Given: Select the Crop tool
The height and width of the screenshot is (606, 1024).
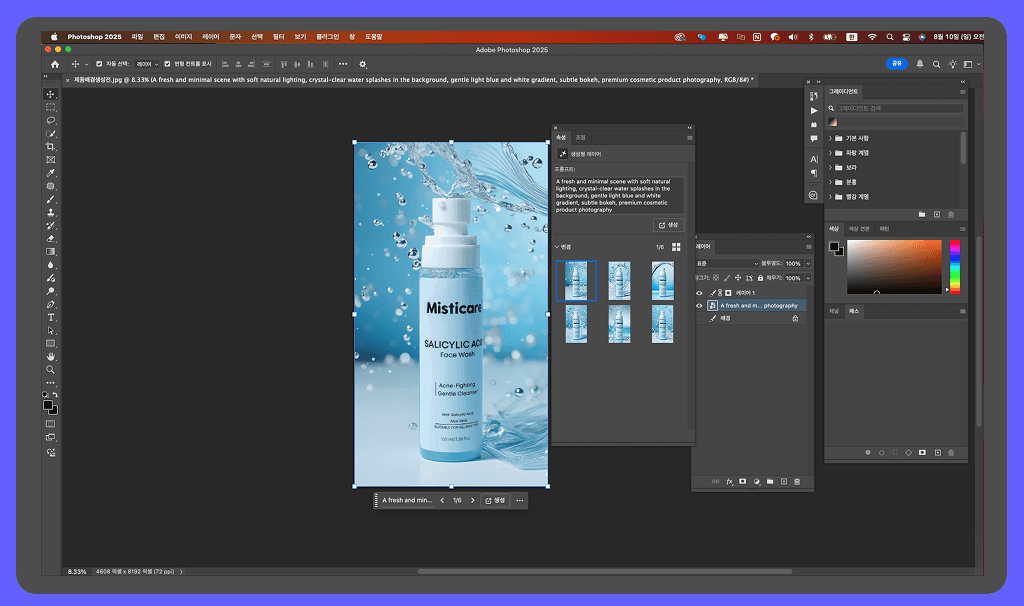Looking at the screenshot, I should 50,146.
